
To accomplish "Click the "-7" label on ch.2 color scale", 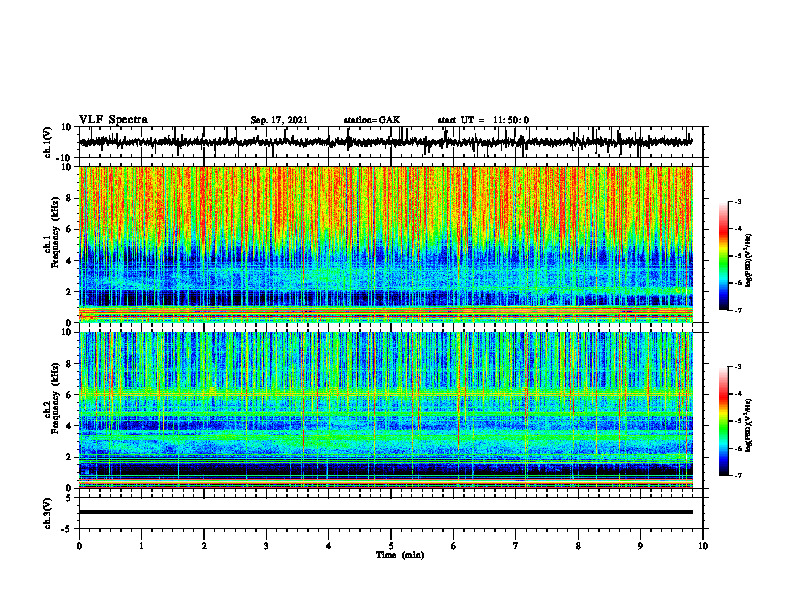I will point(737,475).
